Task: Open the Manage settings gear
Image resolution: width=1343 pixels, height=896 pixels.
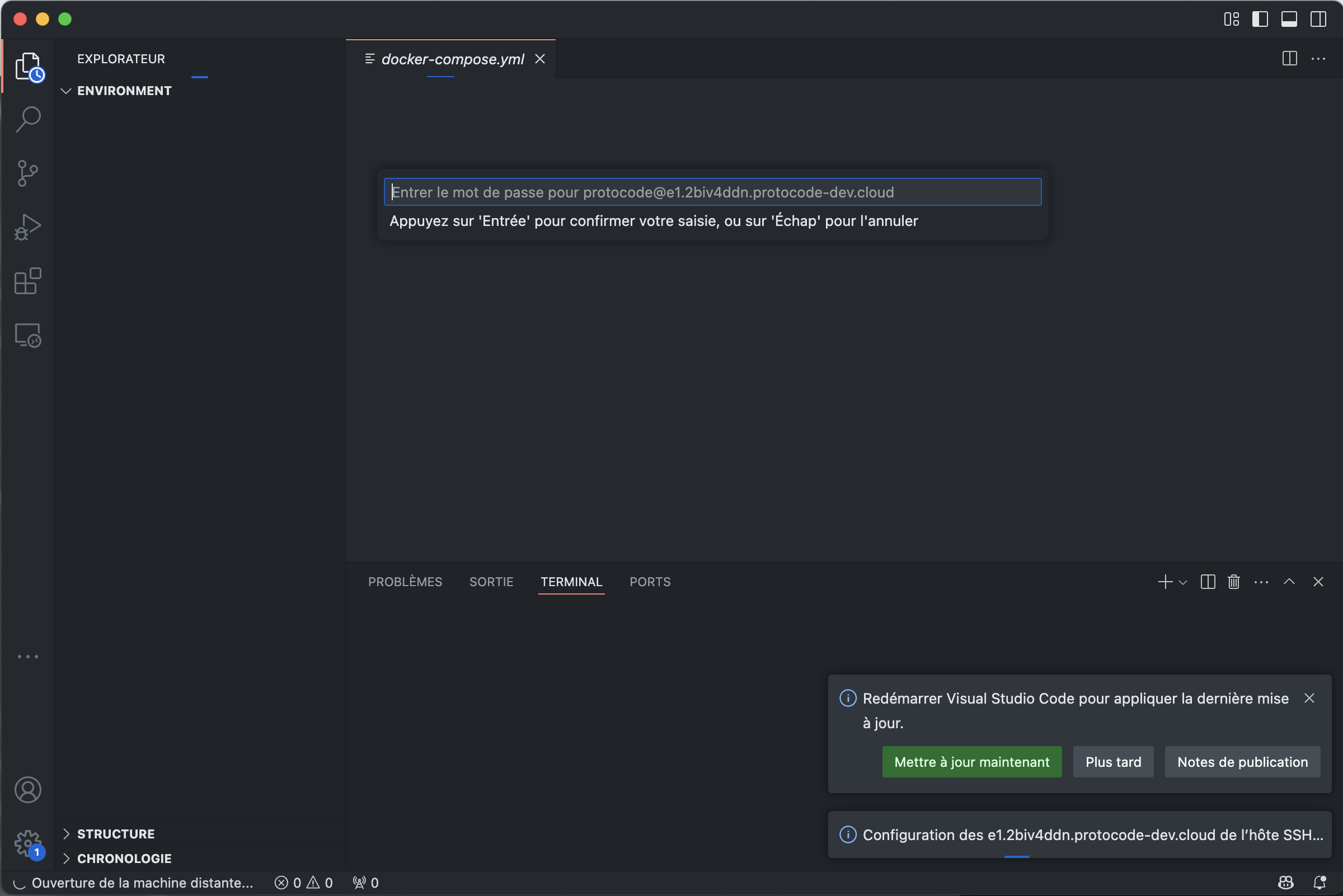Action: click(27, 843)
